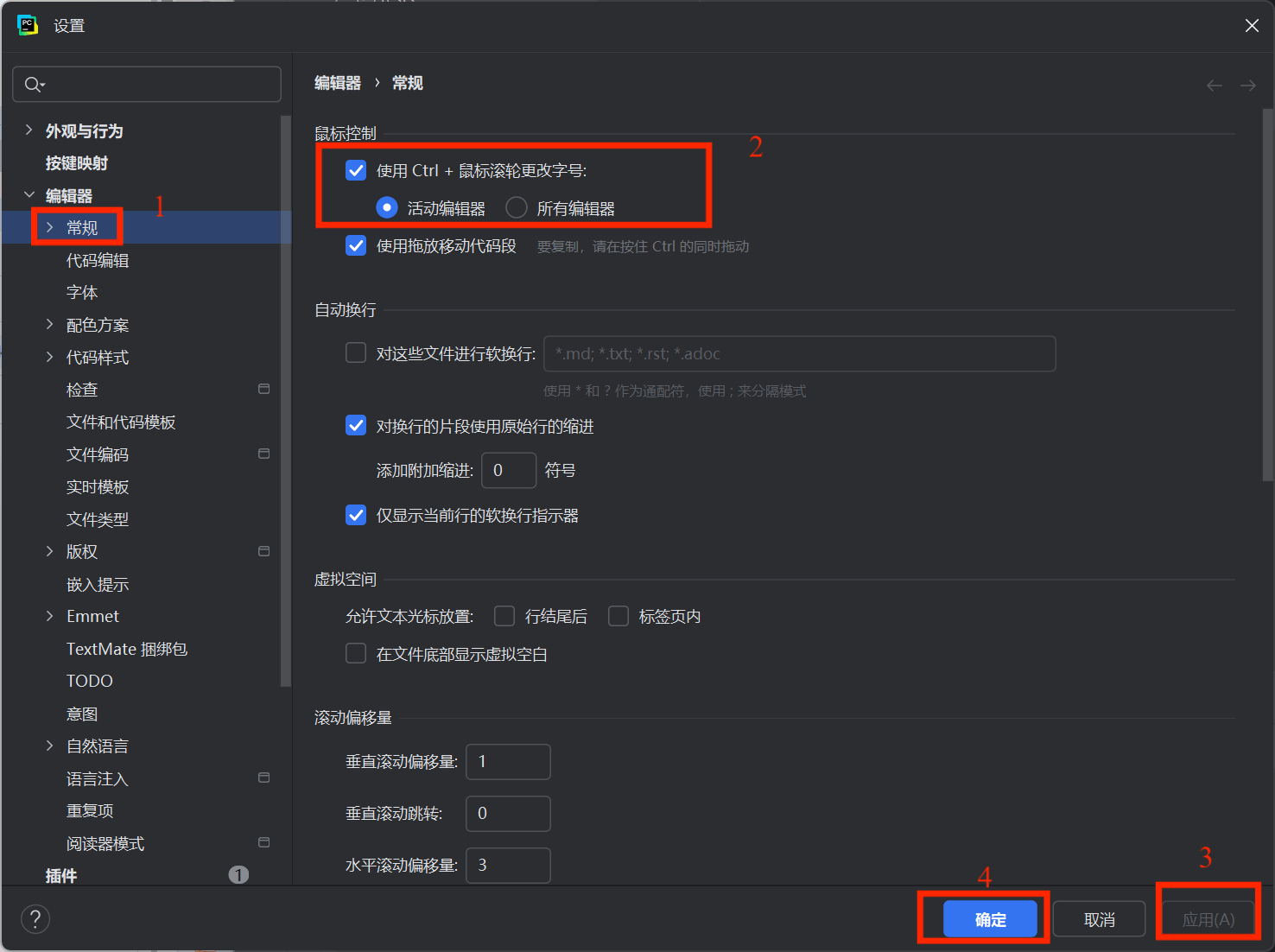Expand the 代码样式 node

49,357
